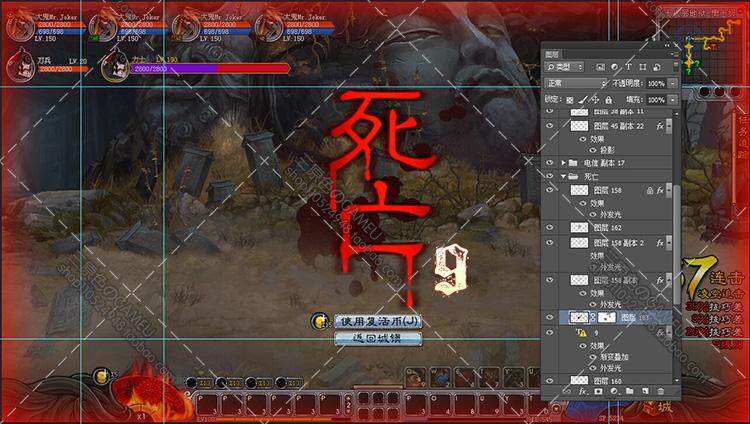Click the lock all padlock icon
The image size is (750, 424).
pyautogui.click(x=608, y=100)
